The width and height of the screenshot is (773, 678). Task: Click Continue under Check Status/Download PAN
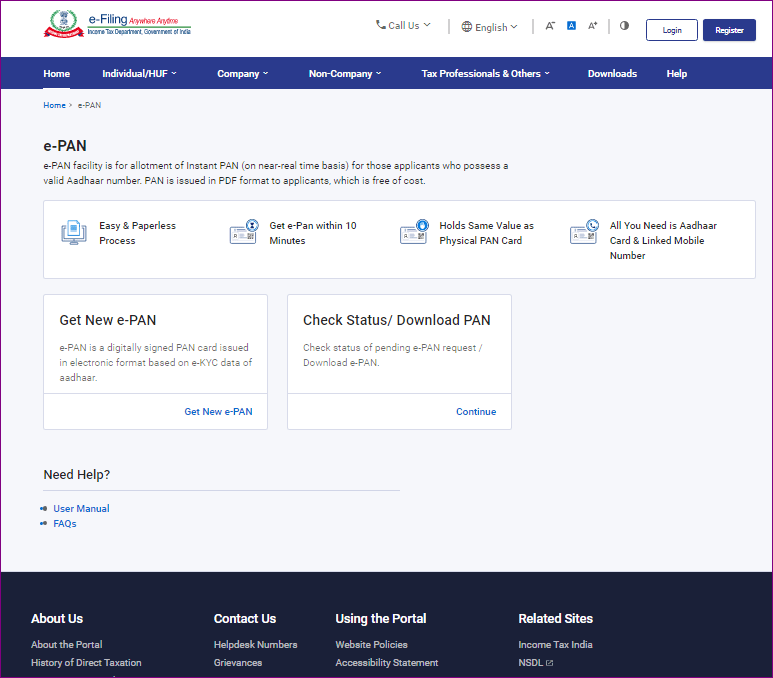click(x=476, y=412)
